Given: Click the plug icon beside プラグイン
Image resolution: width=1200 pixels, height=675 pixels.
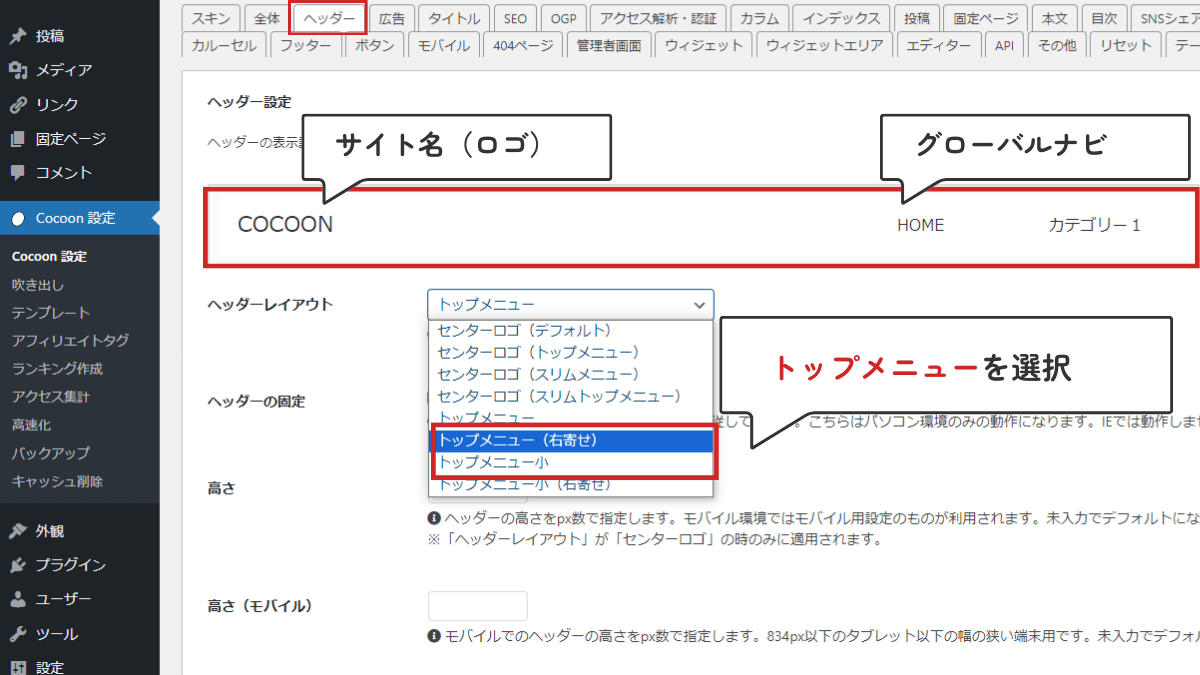Looking at the screenshot, I should pyautogui.click(x=18, y=565).
